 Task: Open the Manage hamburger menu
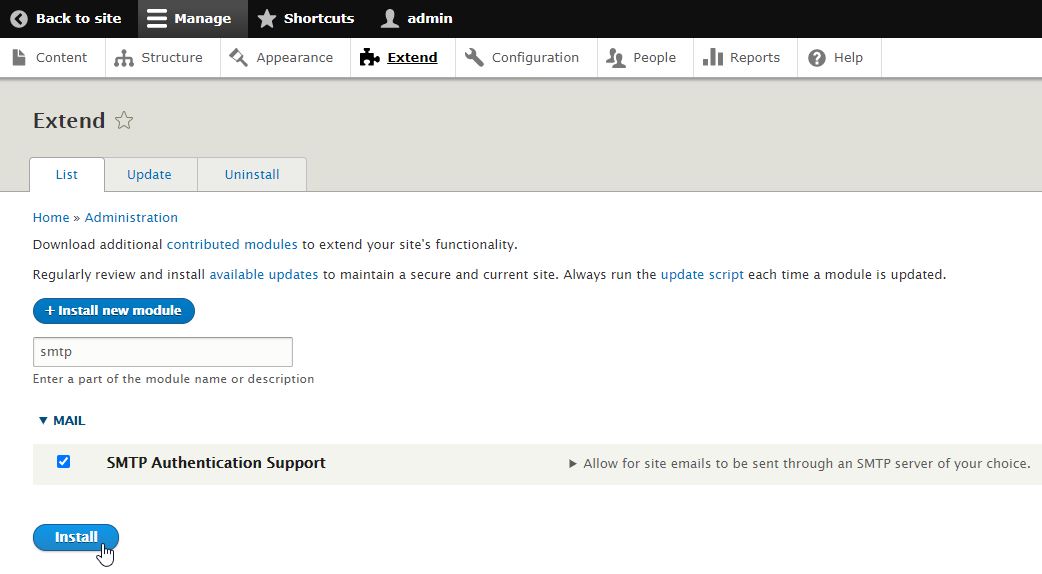[157, 19]
